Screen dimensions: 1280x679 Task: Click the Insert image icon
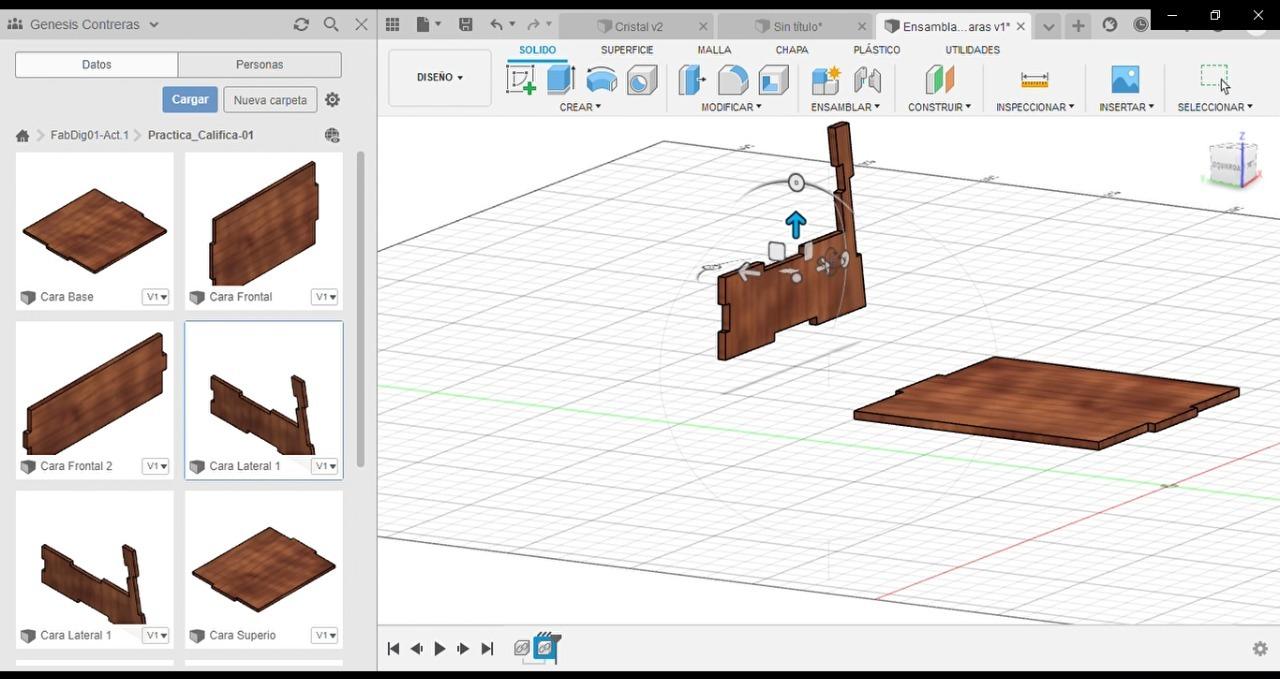click(1125, 79)
